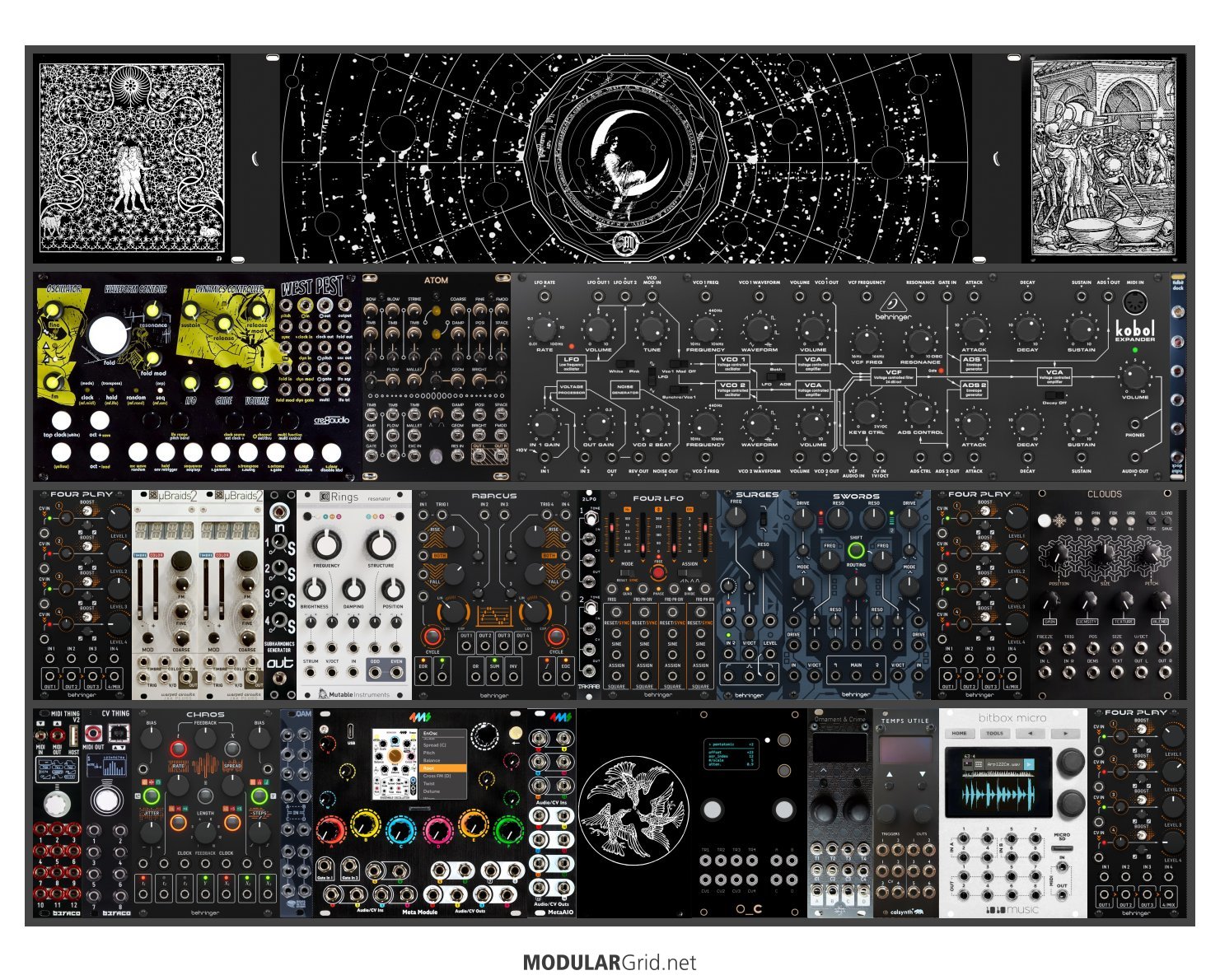The width and height of the screenshot is (1220, 980).
Task: Click the cyan C knob on Meta Module
Action: click(x=400, y=831)
